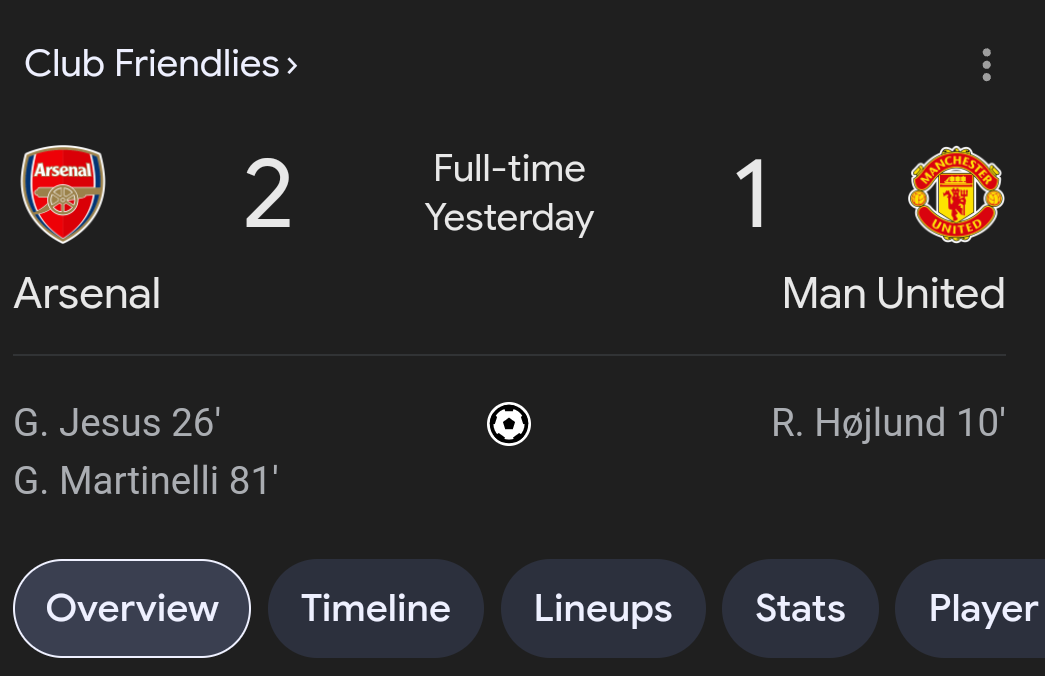Image resolution: width=1045 pixels, height=676 pixels.
Task: Open the Lineups tab
Action: [x=603, y=608]
